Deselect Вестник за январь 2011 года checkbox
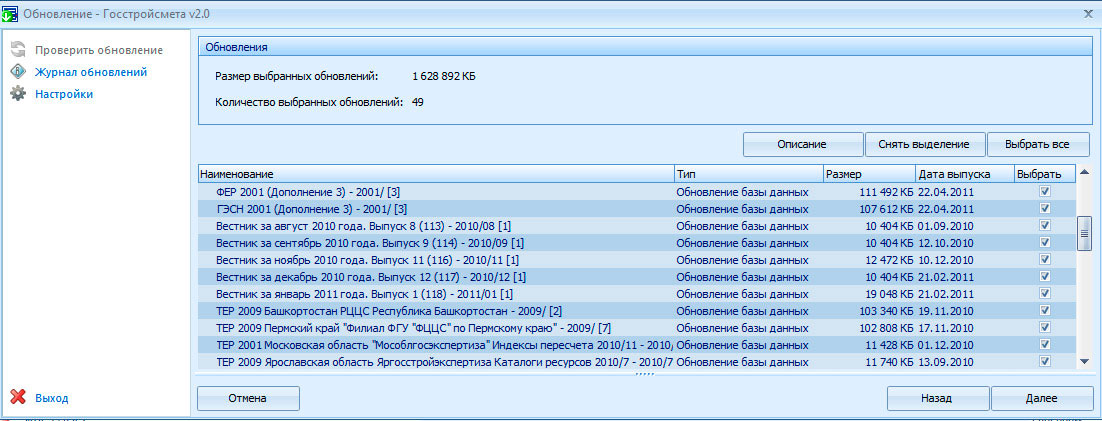The height and width of the screenshot is (421, 1102). click(1045, 294)
